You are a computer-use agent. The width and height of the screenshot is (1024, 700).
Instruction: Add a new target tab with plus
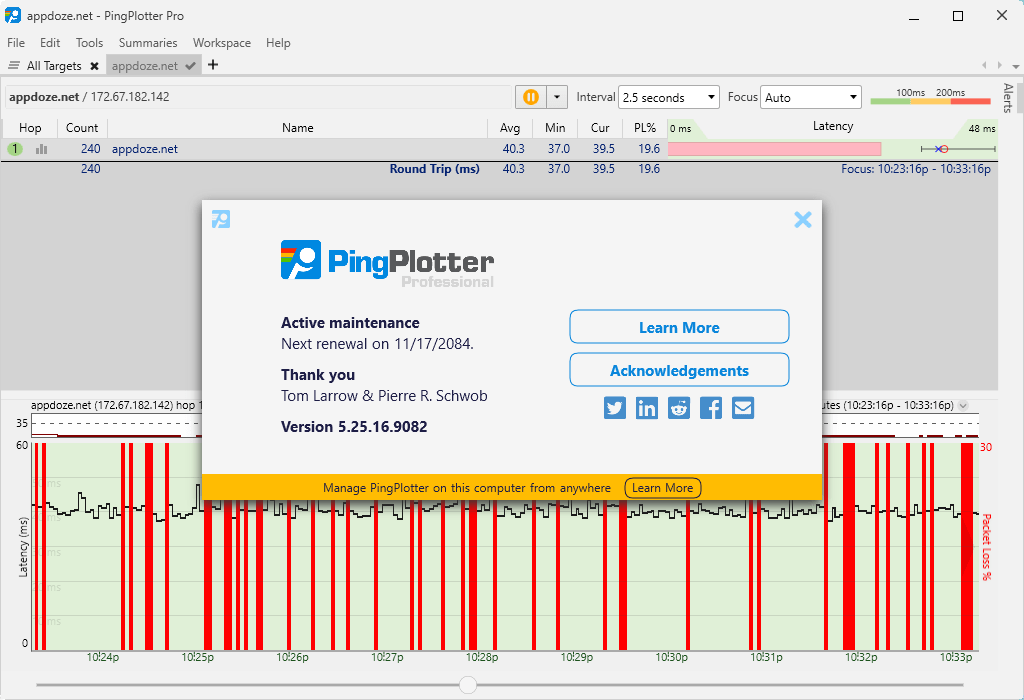(x=213, y=65)
